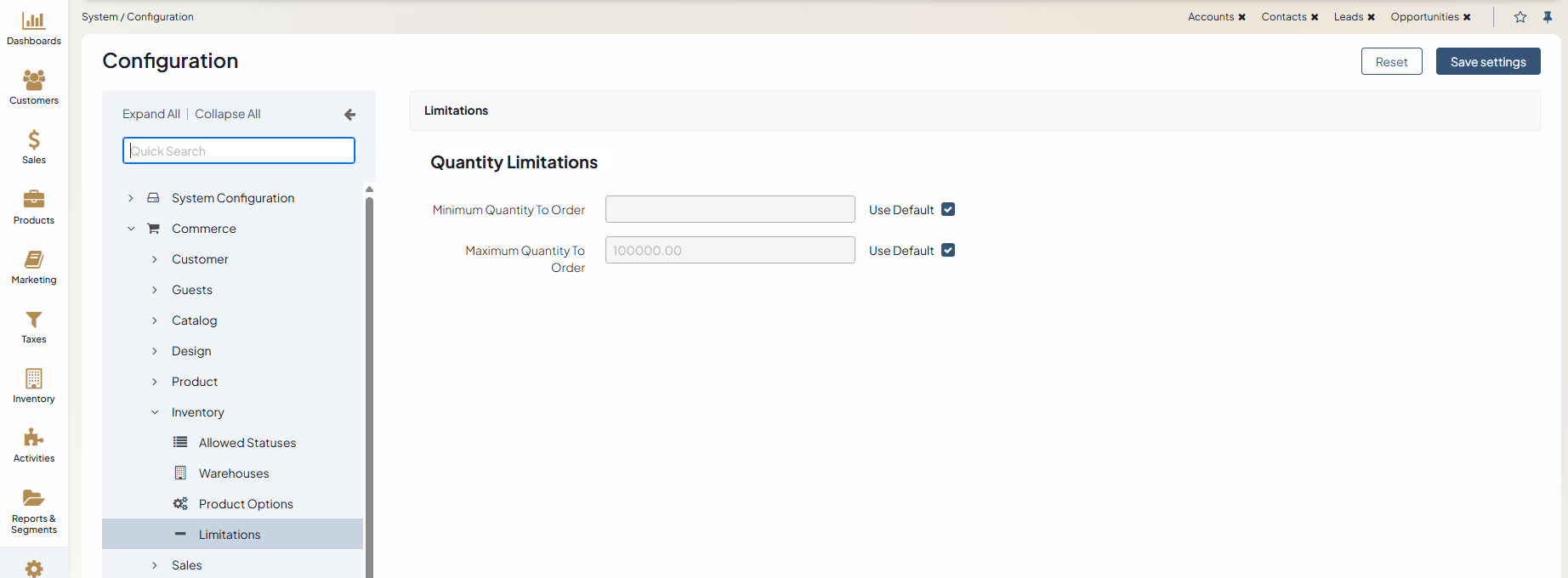1568x578 pixels.
Task: Expand the System Configuration tree node
Action: [131, 198]
